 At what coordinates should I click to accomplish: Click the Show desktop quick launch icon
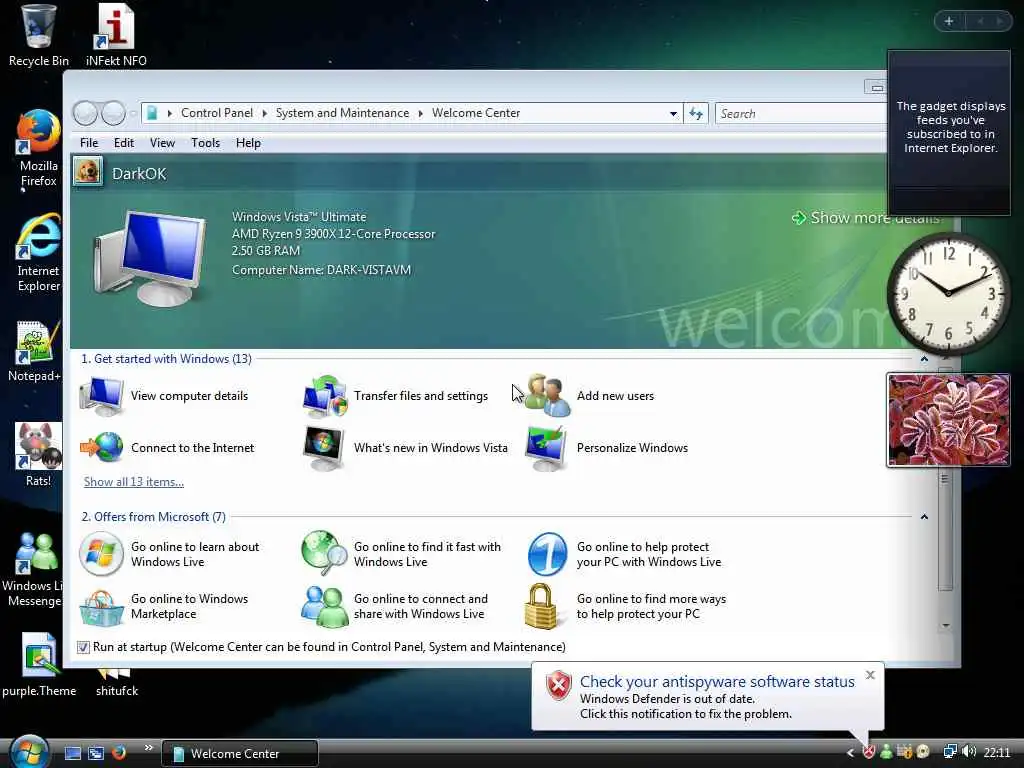(73, 753)
